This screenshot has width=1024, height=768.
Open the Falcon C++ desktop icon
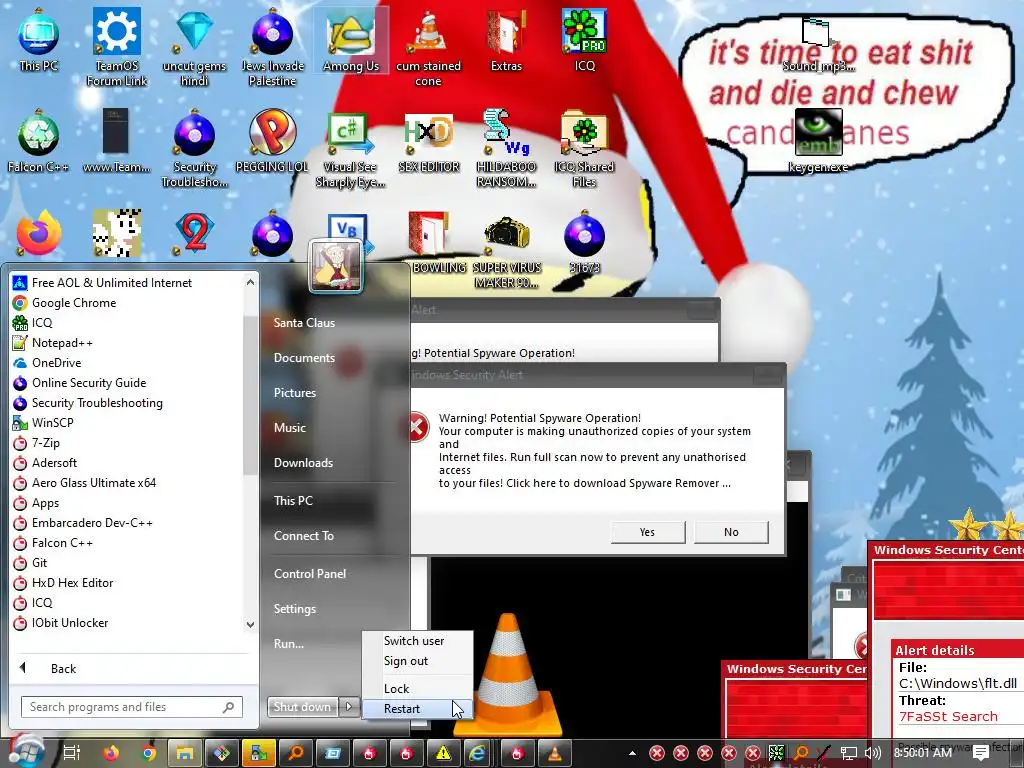coord(38,140)
